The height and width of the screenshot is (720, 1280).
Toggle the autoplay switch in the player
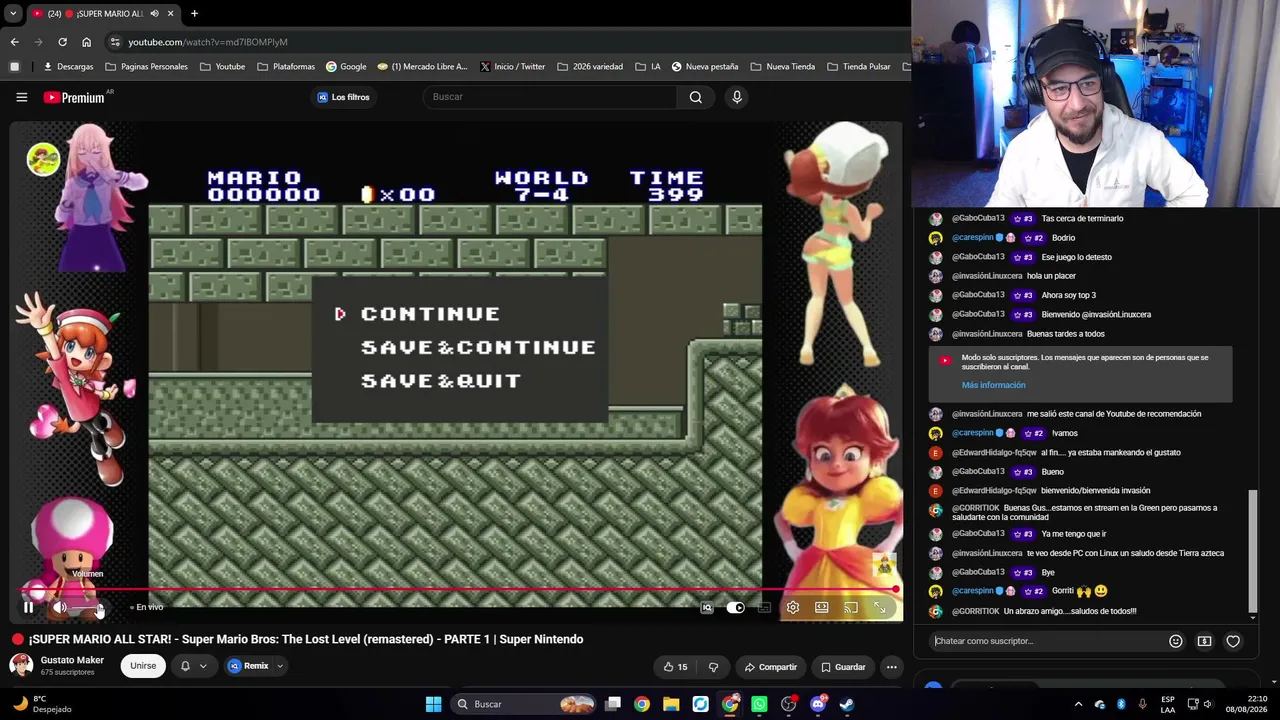[735, 607]
